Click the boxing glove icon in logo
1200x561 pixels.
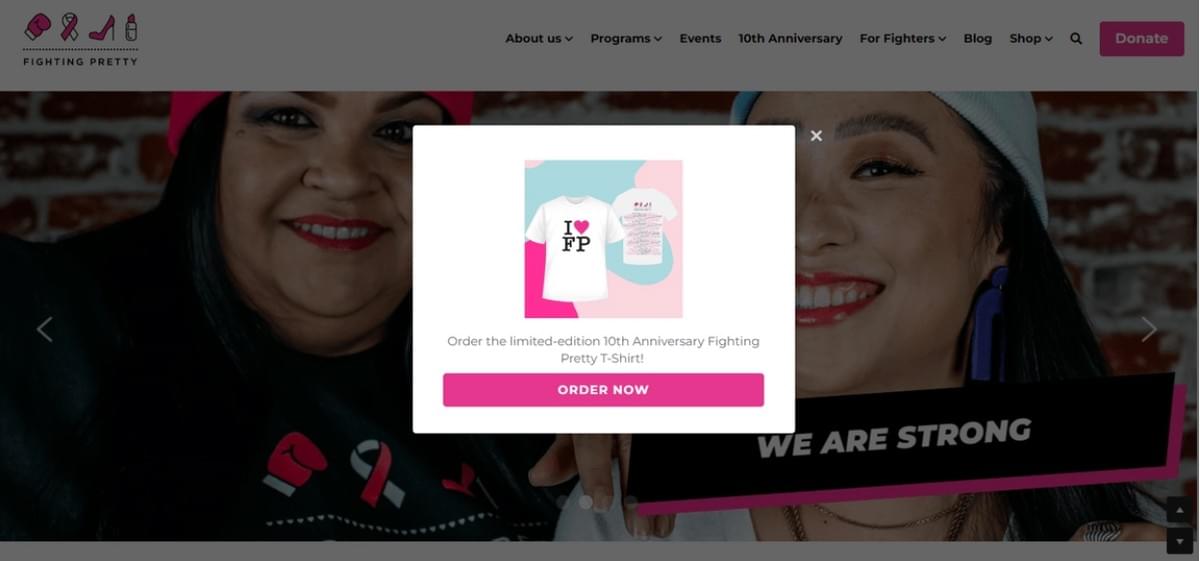(38, 26)
